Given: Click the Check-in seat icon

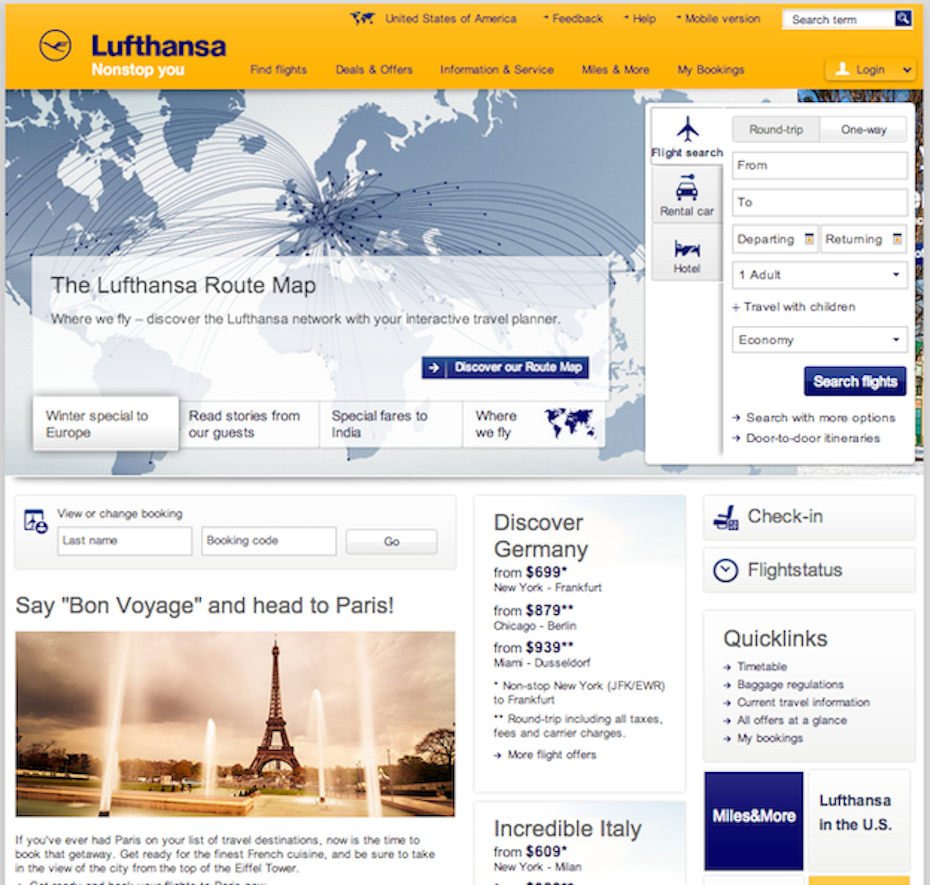Looking at the screenshot, I should pos(725,517).
